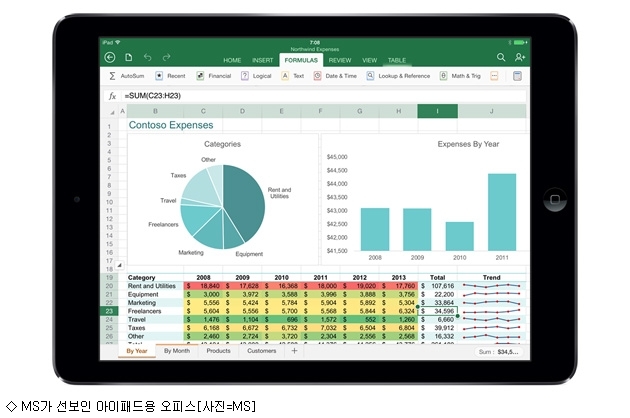Click the fx insert function icon
The width and height of the screenshot is (630, 418).
[112, 96]
